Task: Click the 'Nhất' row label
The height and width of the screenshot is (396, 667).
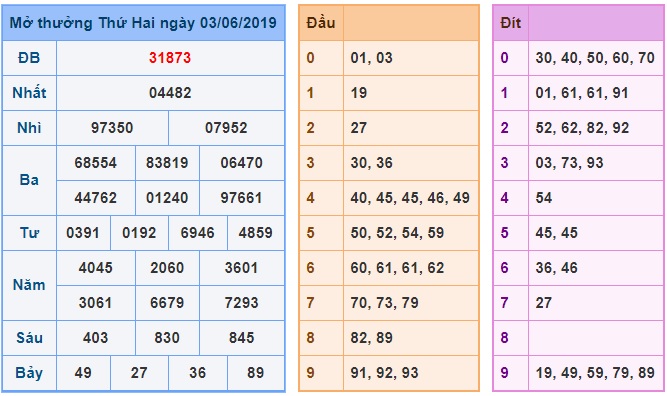Action: coord(29,92)
